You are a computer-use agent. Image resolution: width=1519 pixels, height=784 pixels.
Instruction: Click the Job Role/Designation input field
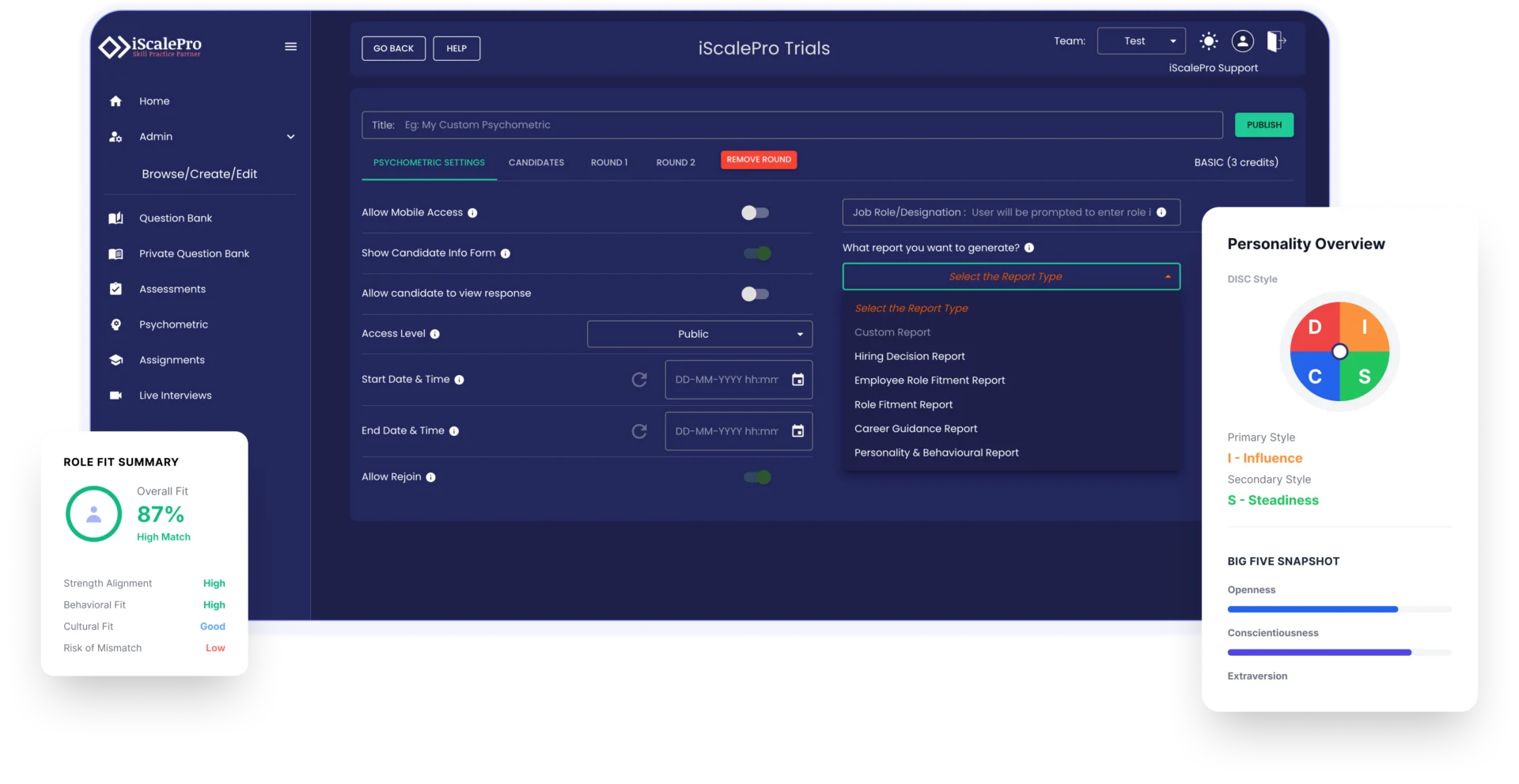point(1011,212)
